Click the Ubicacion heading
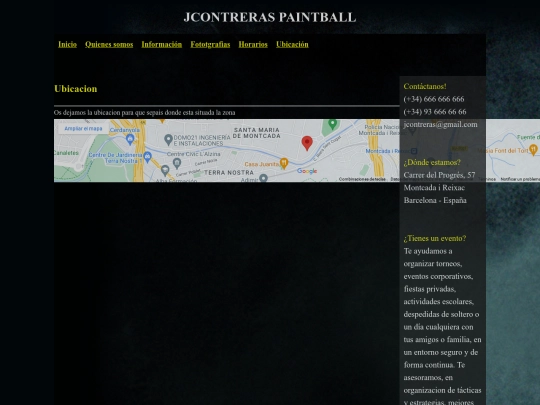Viewport: 540px width, 405px height. coord(76,89)
